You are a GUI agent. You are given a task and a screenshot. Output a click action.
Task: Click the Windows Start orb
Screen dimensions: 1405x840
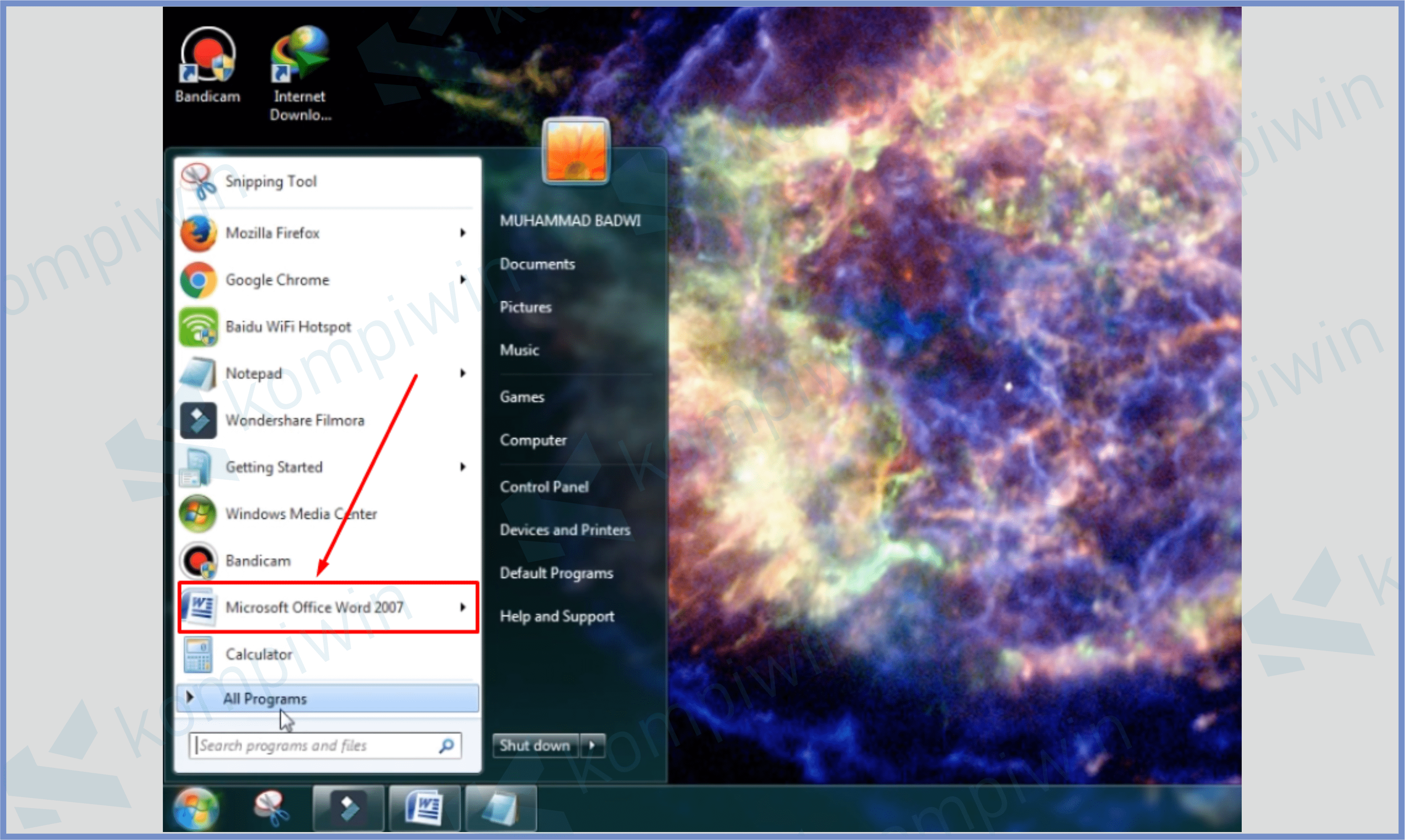coord(196,809)
